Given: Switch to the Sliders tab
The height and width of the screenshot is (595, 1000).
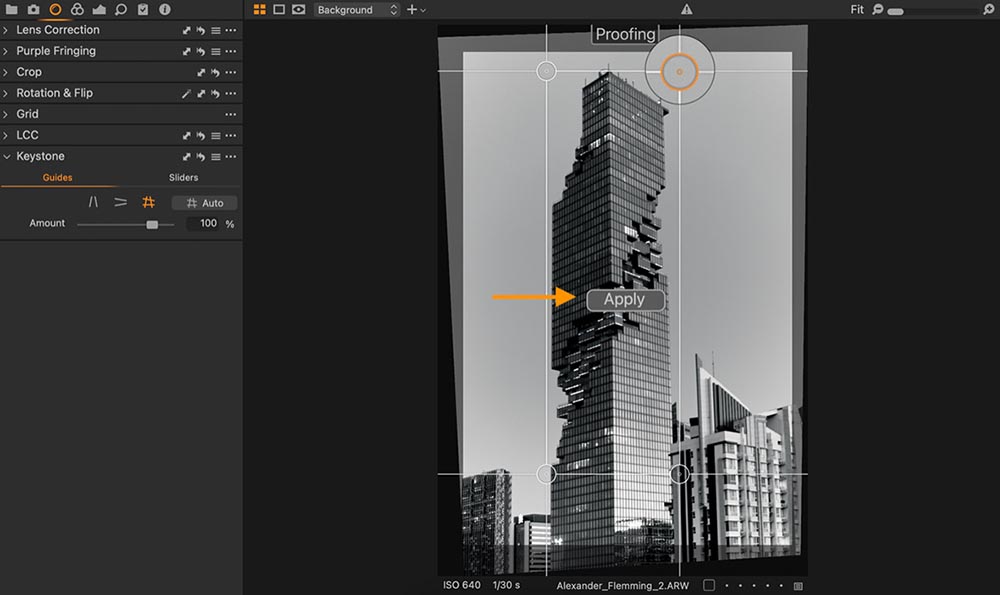Looking at the screenshot, I should tap(183, 177).
